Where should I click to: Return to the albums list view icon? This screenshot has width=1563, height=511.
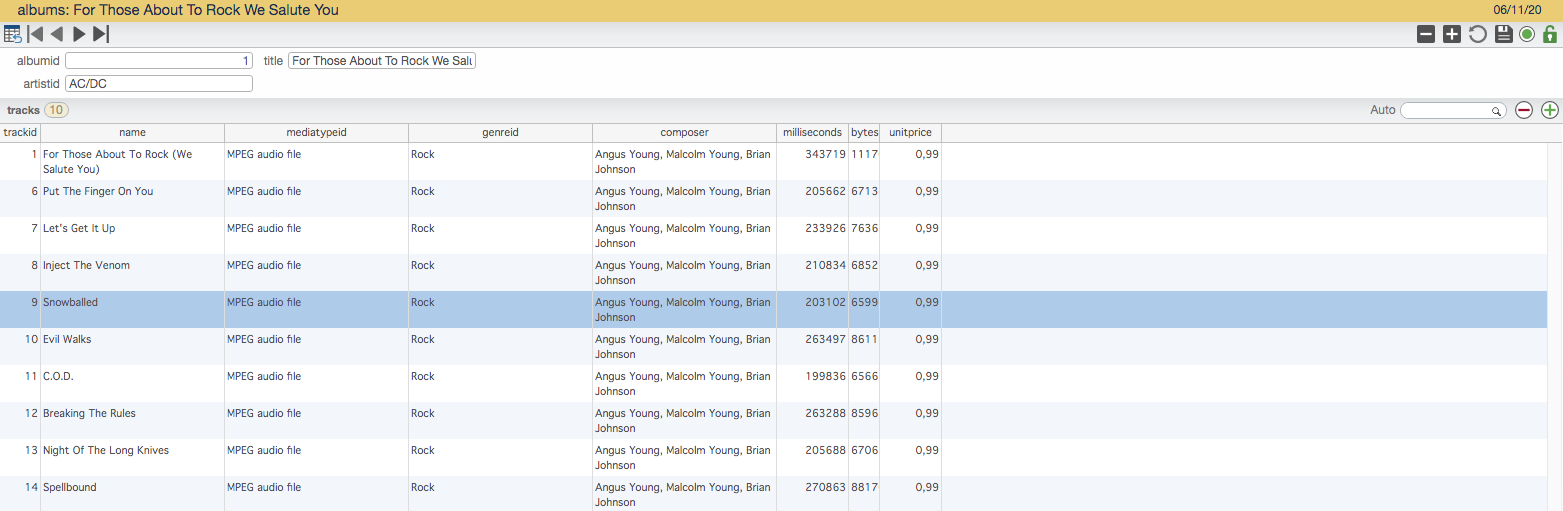12,34
